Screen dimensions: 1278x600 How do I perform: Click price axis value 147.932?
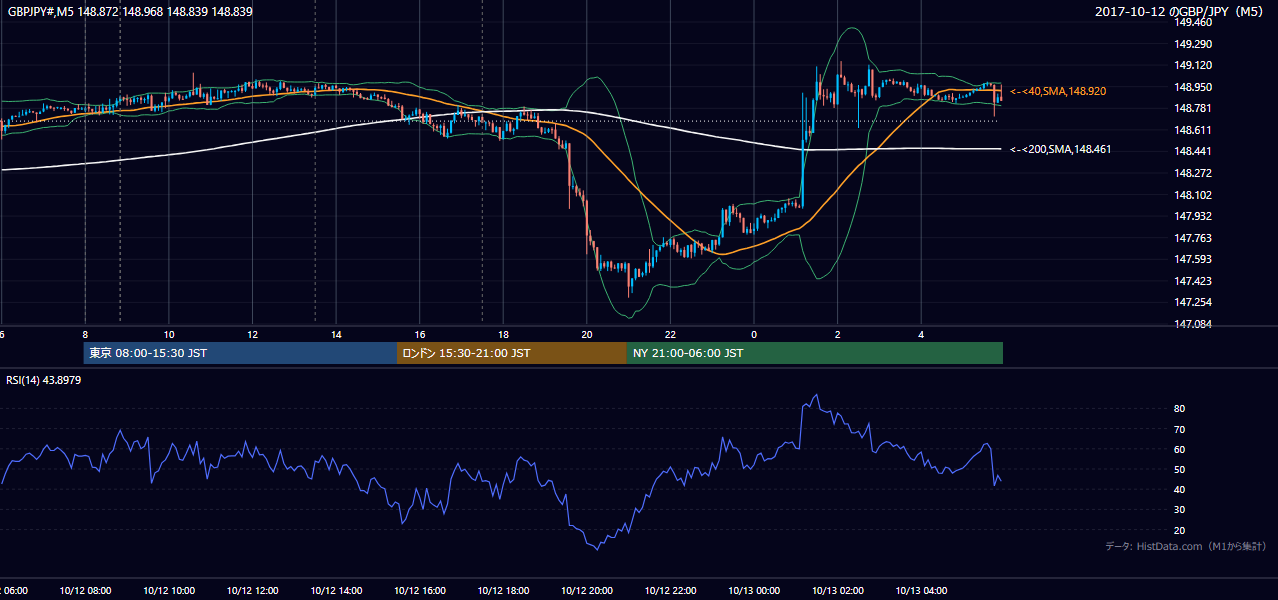click(x=1193, y=216)
